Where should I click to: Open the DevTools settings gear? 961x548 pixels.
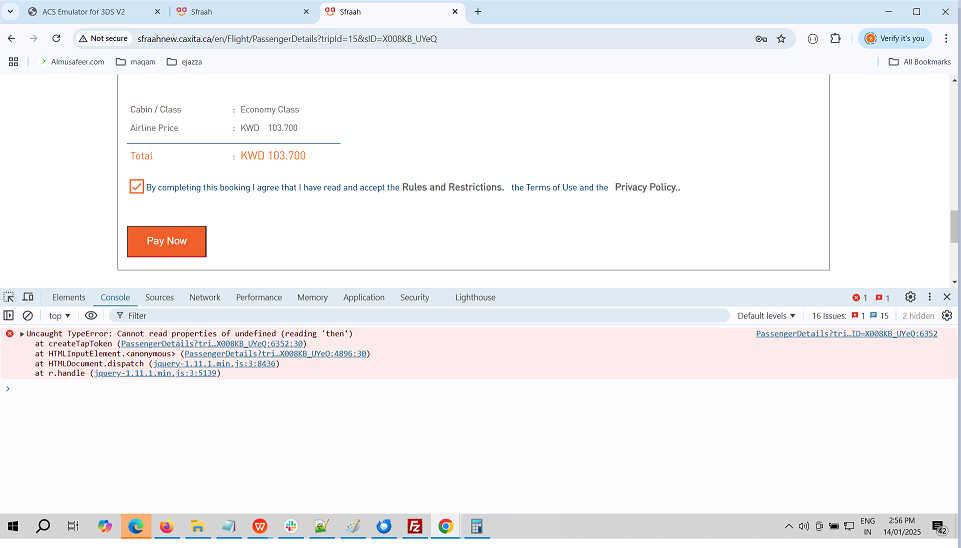910,297
